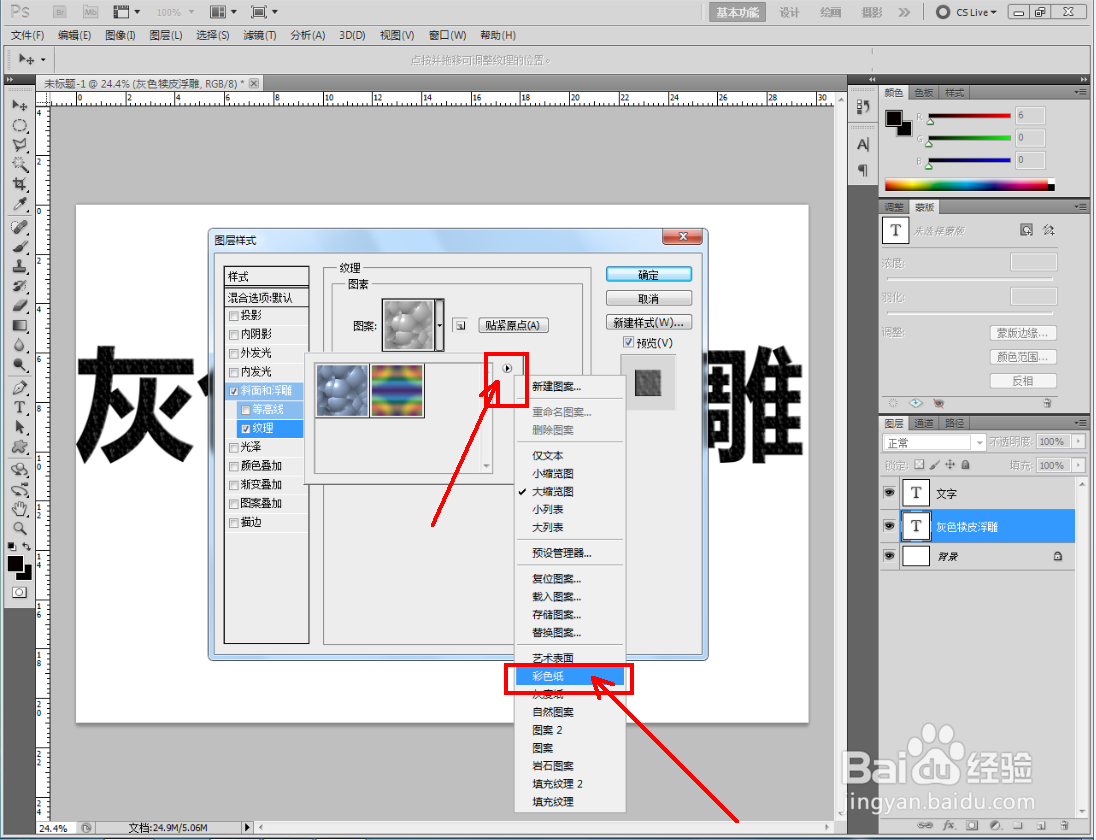Select the Healing Brush tool
The height and width of the screenshot is (840, 1096).
20,227
